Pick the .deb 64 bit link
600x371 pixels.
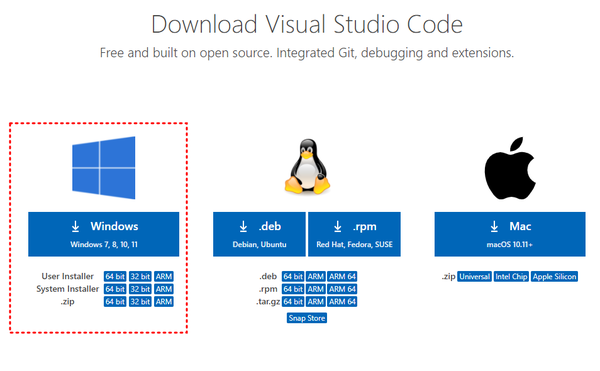[293, 276]
